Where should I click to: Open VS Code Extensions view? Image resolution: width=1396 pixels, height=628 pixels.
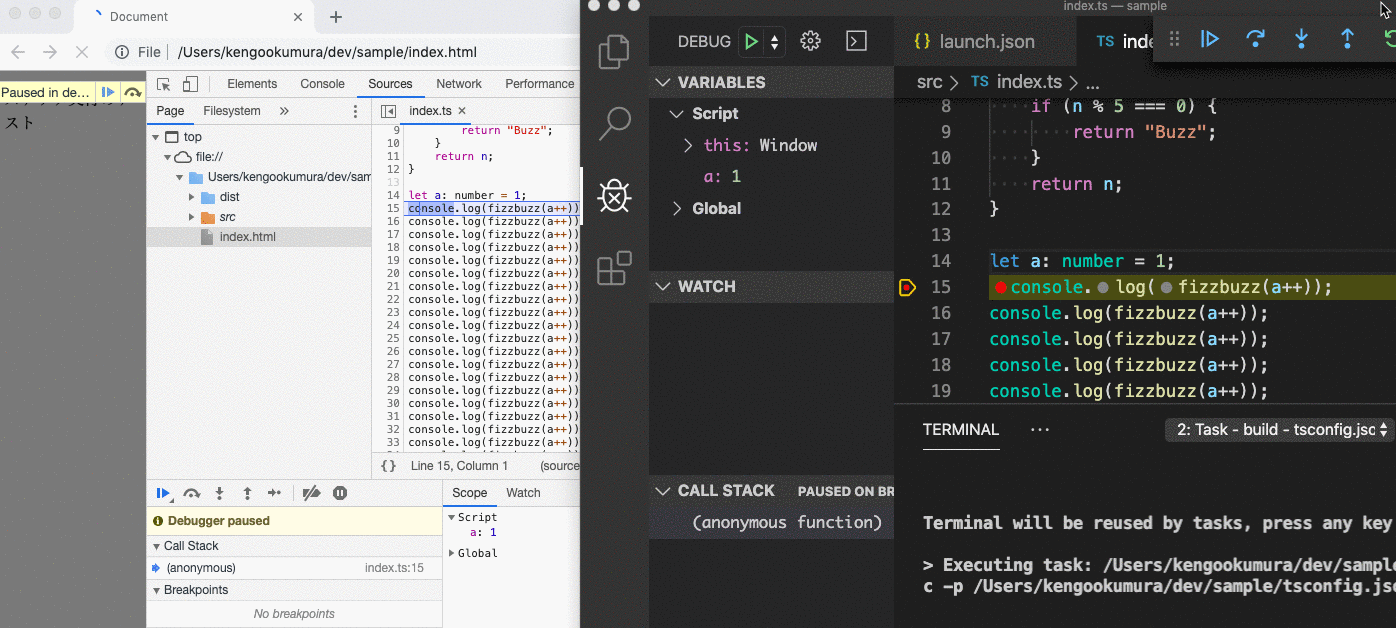click(614, 268)
